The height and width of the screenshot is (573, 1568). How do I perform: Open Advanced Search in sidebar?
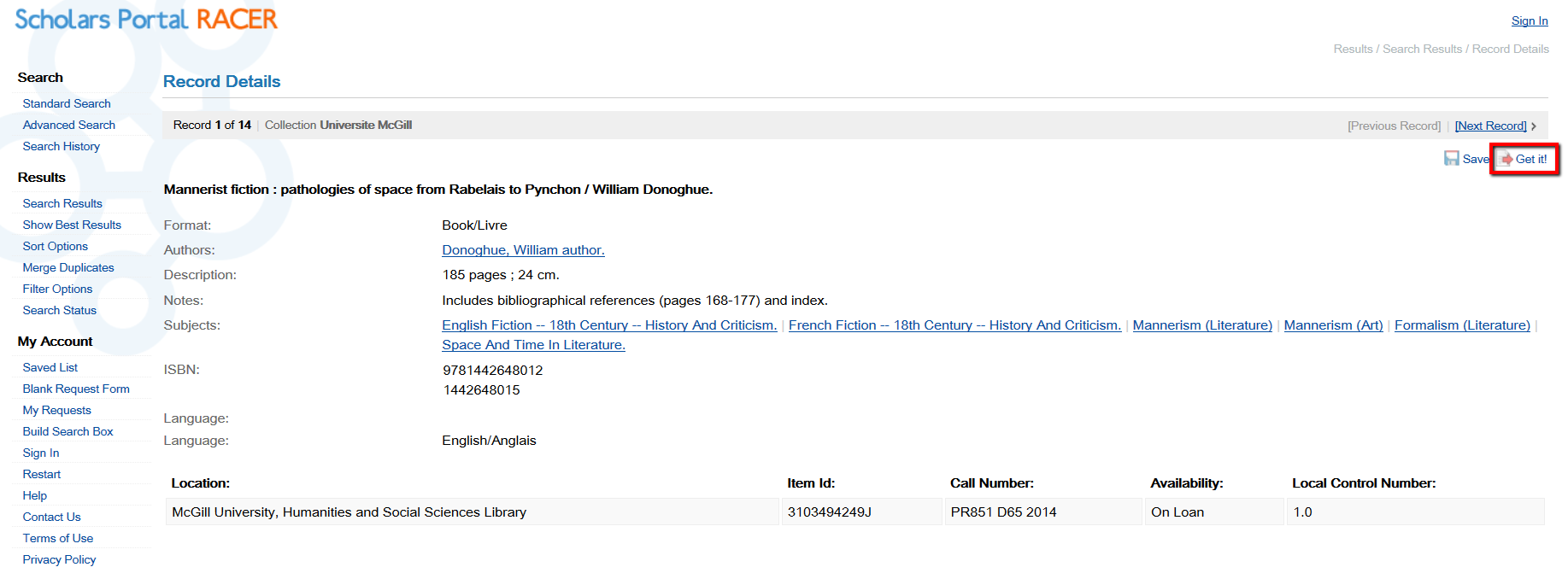coord(69,125)
